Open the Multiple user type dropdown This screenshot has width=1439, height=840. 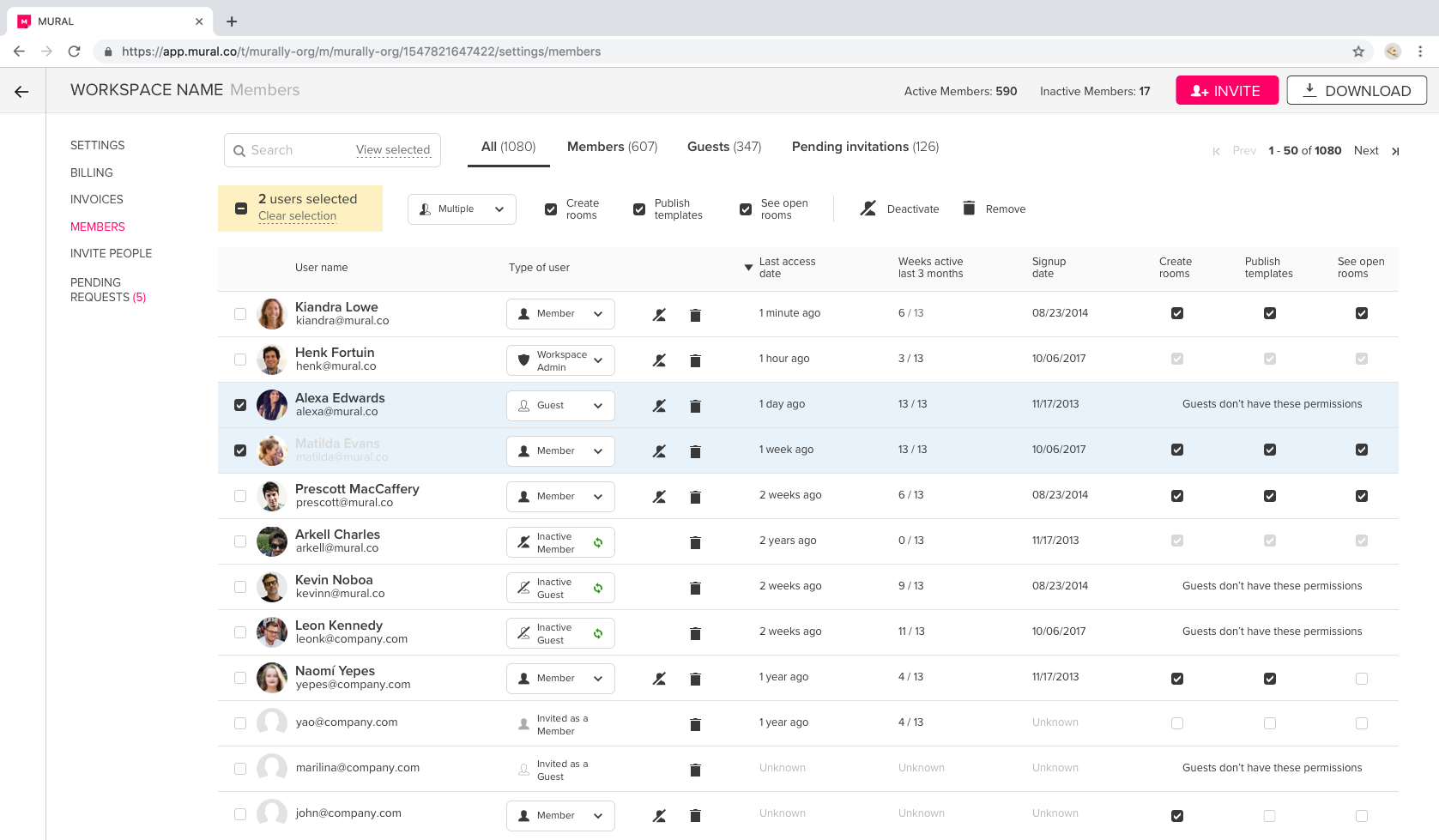pyautogui.click(x=462, y=209)
